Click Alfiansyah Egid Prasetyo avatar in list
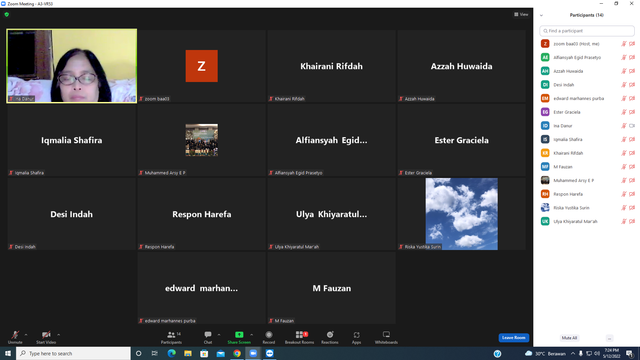The height and width of the screenshot is (360, 640). 545,58
